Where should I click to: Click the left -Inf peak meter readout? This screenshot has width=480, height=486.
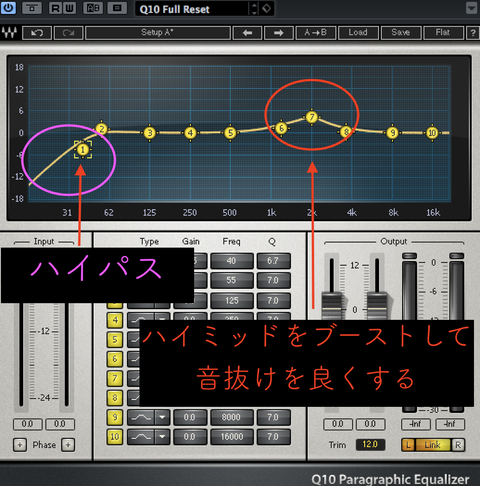point(416,424)
